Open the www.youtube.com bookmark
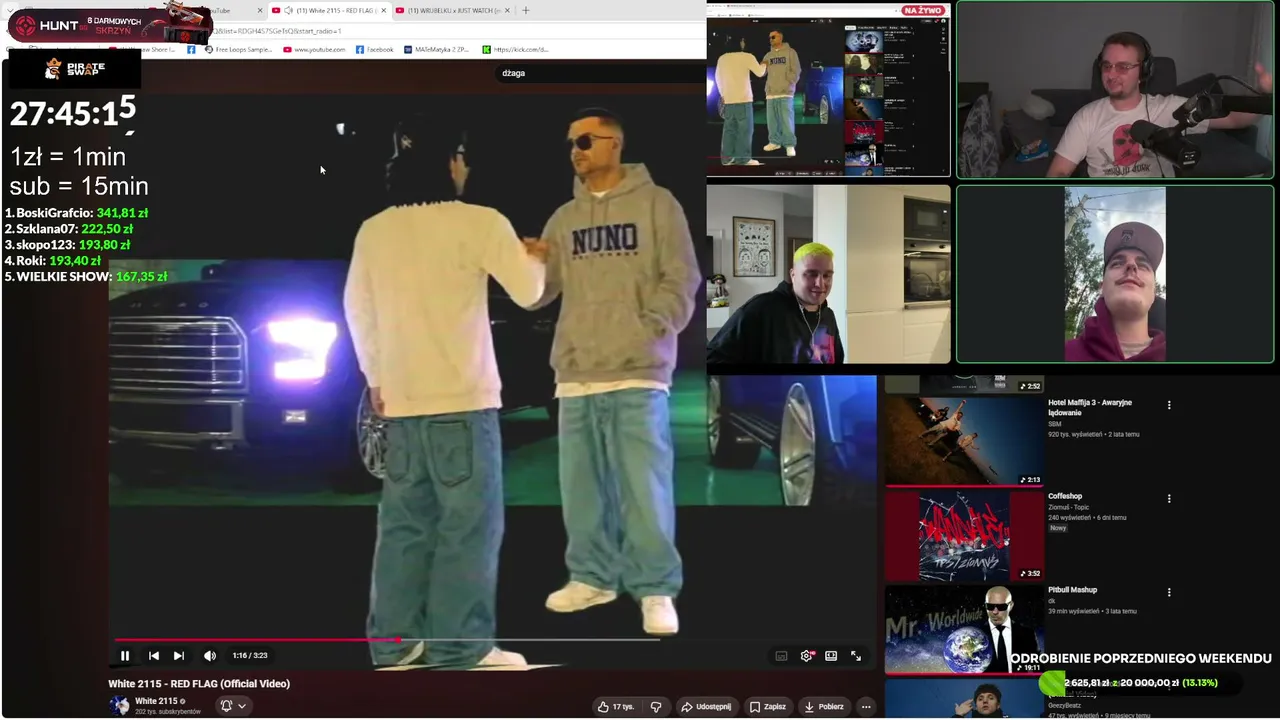 coord(315,49)
